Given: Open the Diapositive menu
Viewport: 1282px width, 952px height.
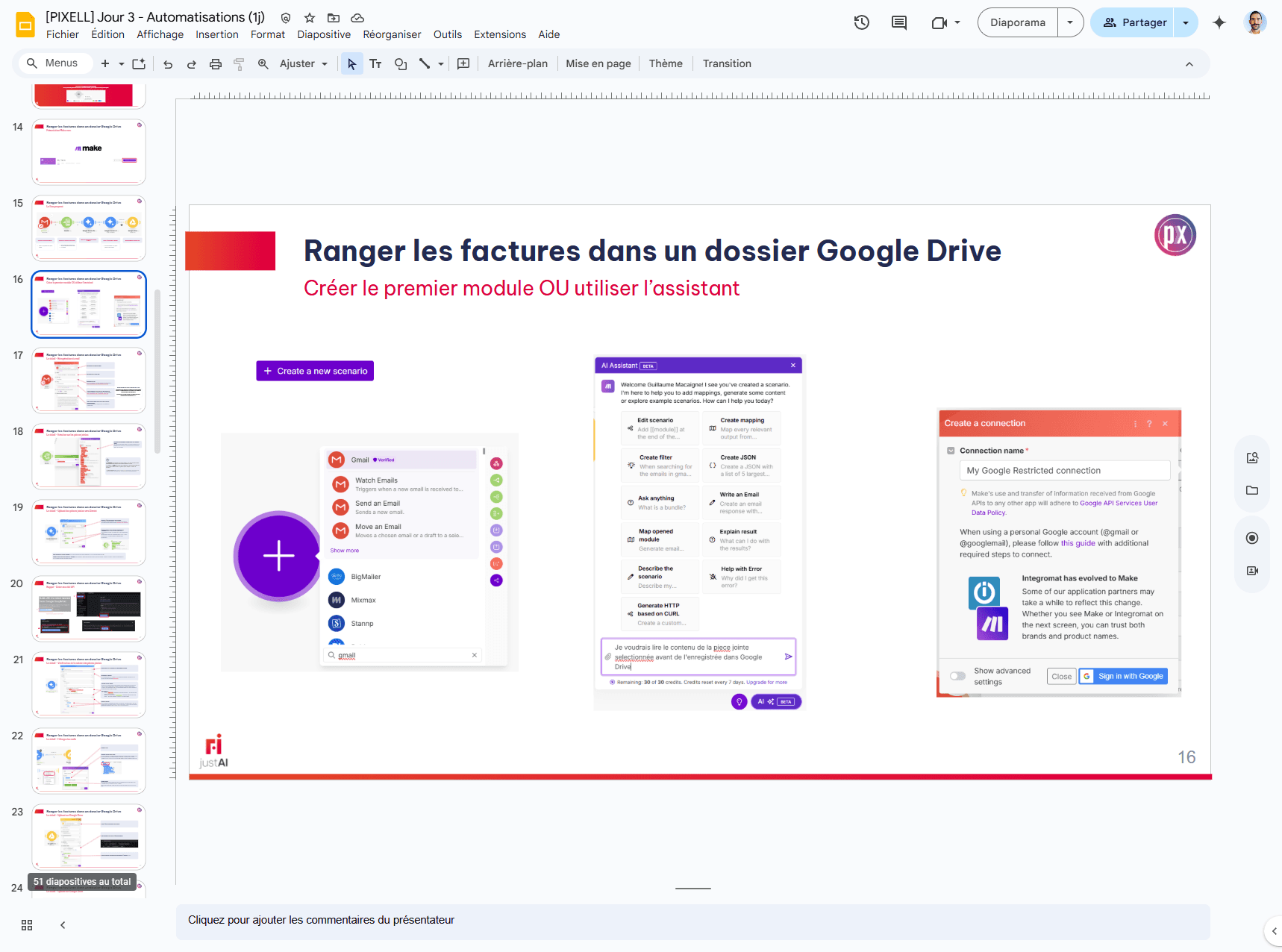Looking at the screenshot, I should tap(324, 34).
